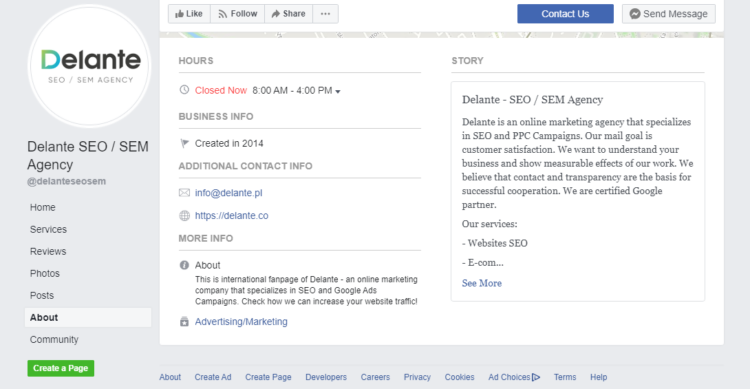Click the ADDITIONAL CONTACT INFO heading
The image size is (750, 389).
[245, 166]
